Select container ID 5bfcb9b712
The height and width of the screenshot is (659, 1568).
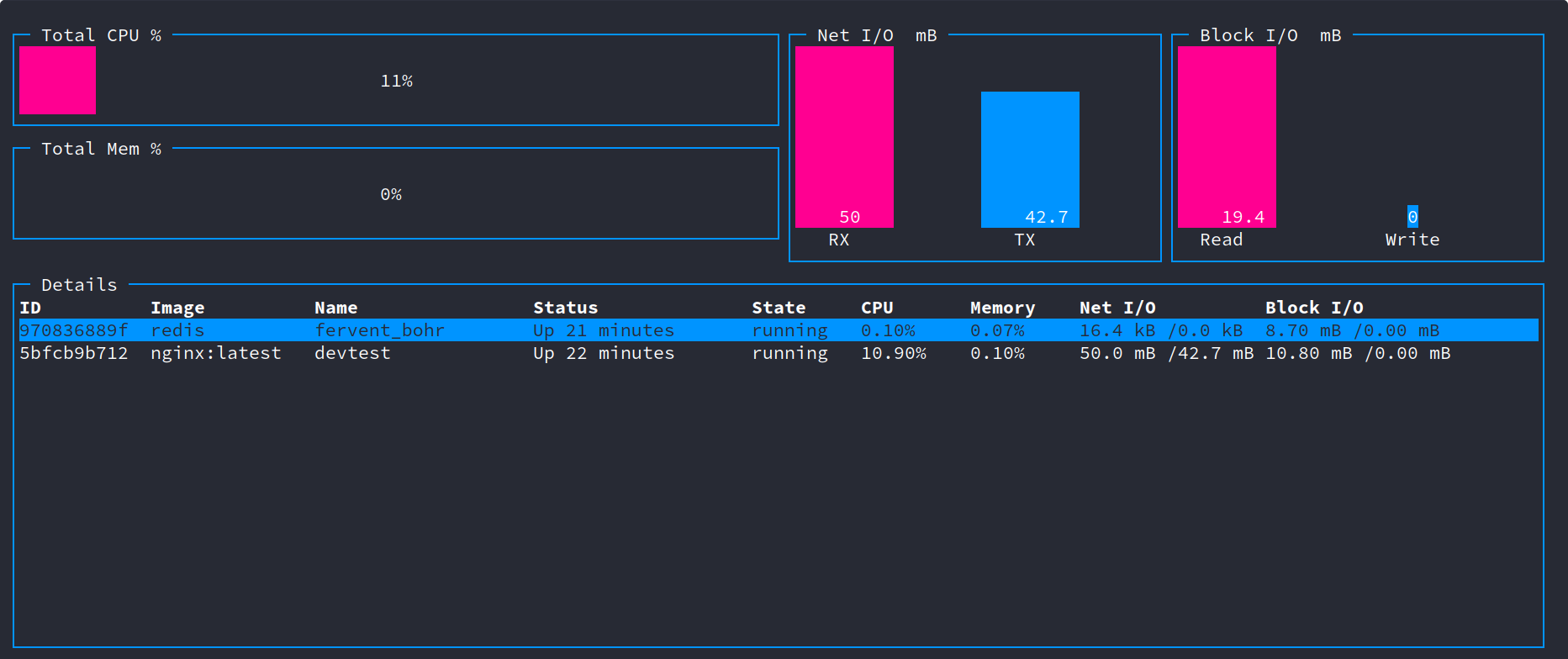coord(74,353)
